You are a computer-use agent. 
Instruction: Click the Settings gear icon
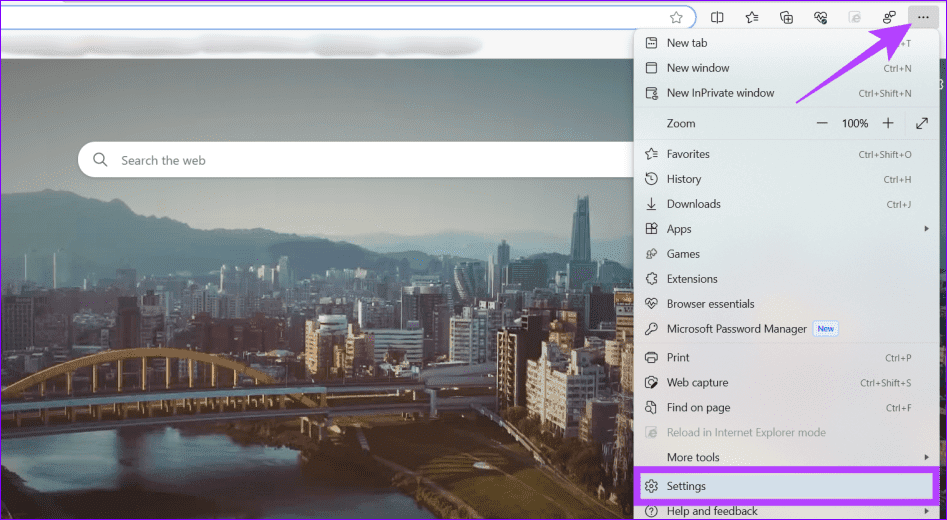coord(651,486)
